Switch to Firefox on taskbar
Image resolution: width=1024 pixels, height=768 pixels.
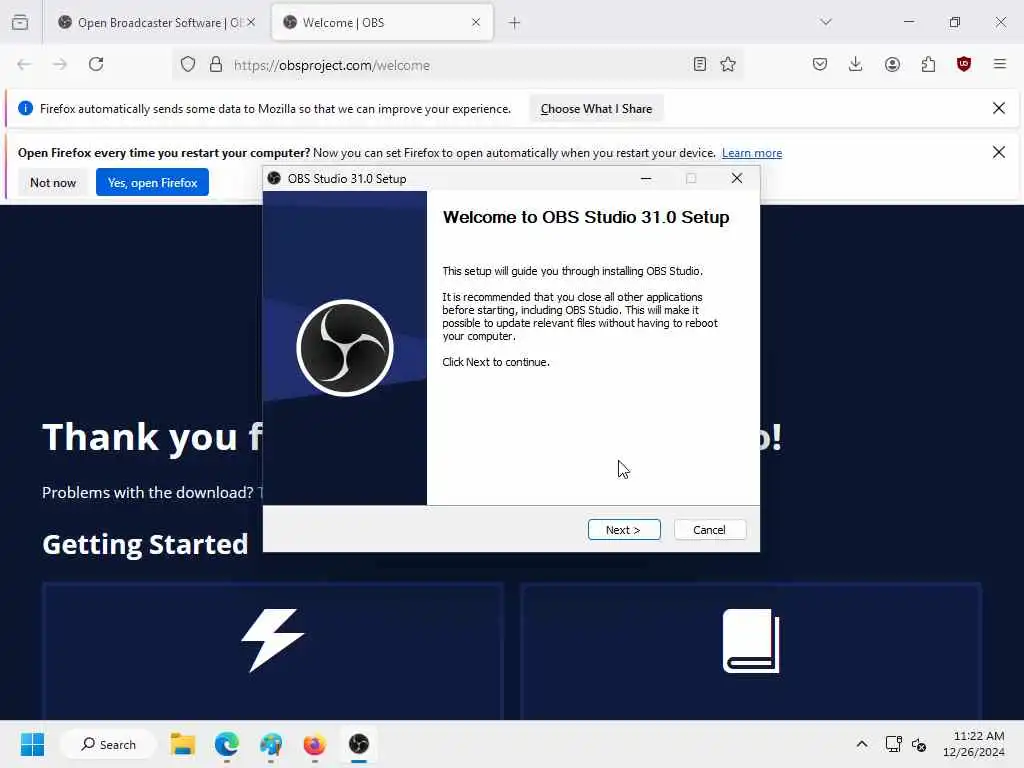click(x=315, y=744)
